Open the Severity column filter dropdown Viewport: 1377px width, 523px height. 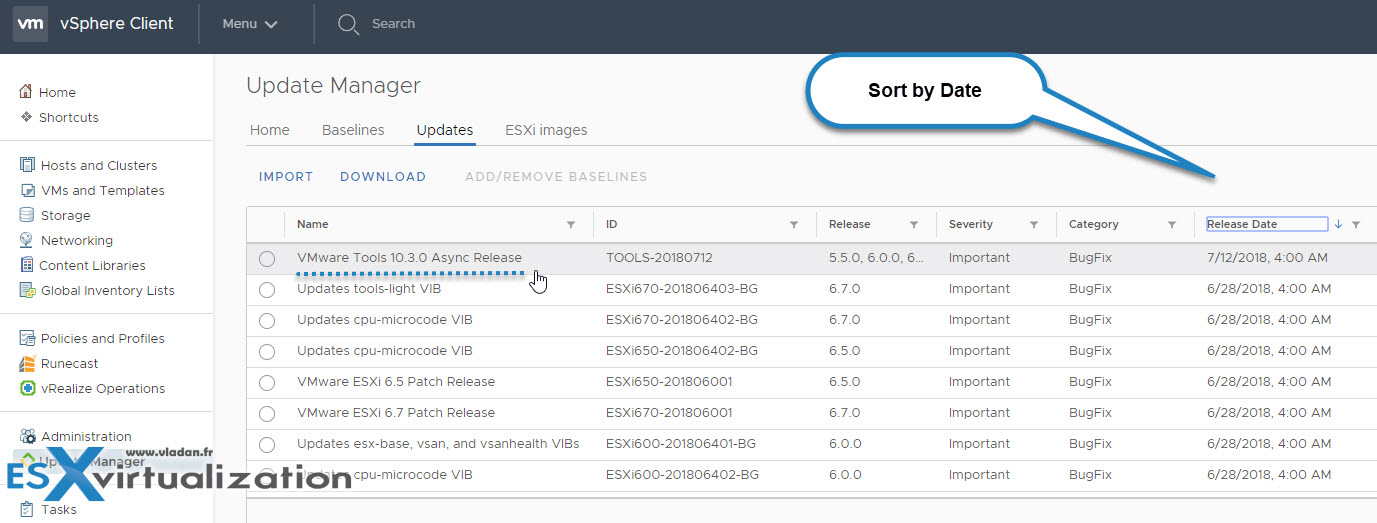1034,225
